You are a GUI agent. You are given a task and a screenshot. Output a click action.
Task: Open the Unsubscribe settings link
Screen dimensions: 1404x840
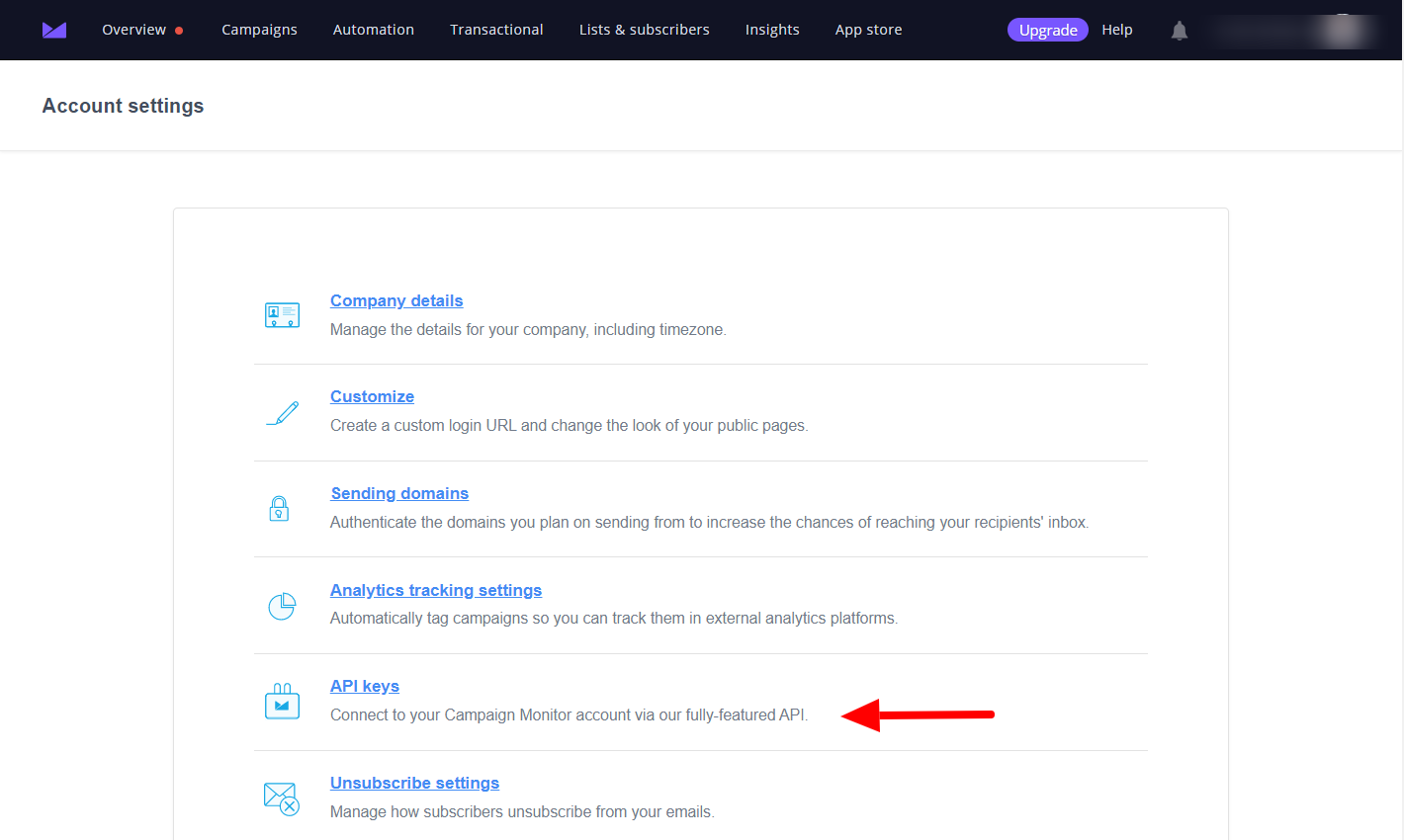[414, 783]
